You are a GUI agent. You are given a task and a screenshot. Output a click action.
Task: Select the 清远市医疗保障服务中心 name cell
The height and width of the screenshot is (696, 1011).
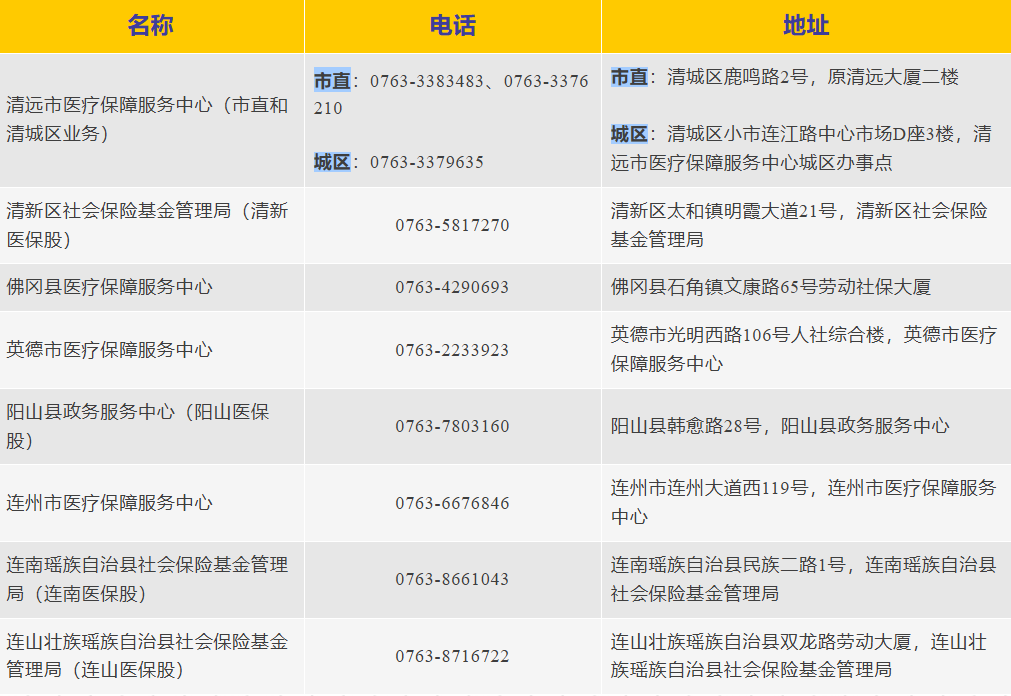147,119
